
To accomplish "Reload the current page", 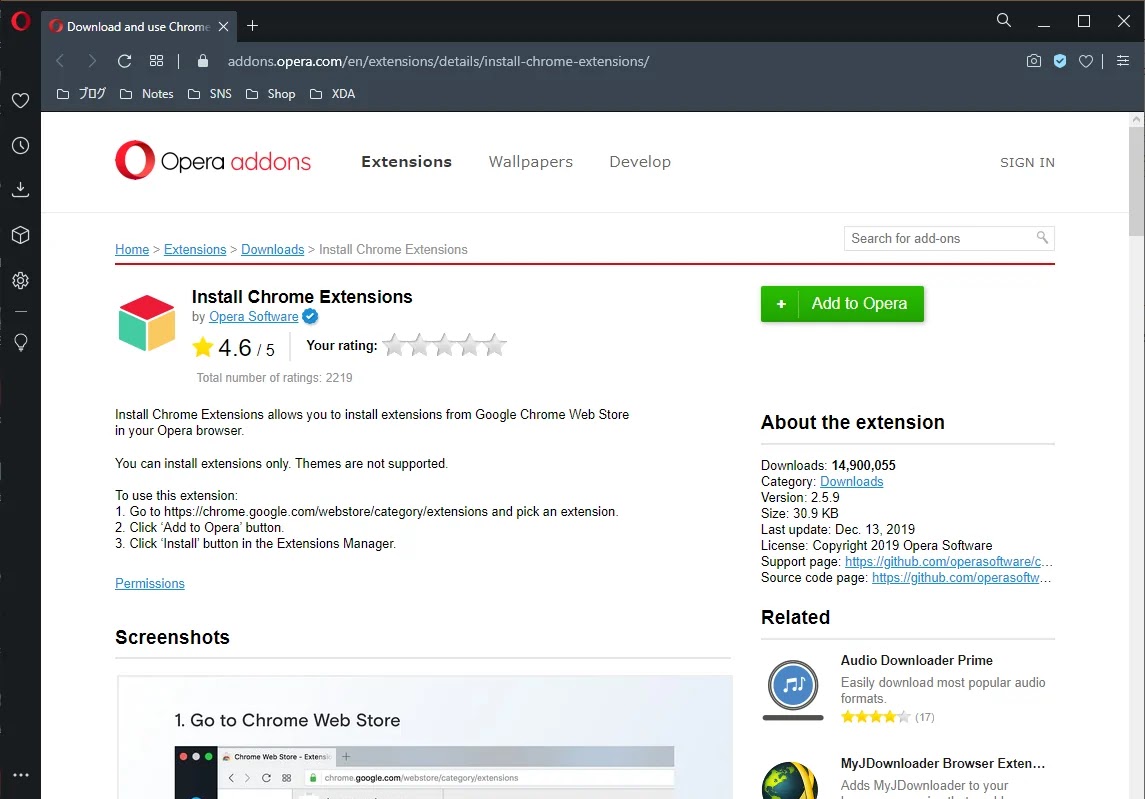I will point(124,61).
